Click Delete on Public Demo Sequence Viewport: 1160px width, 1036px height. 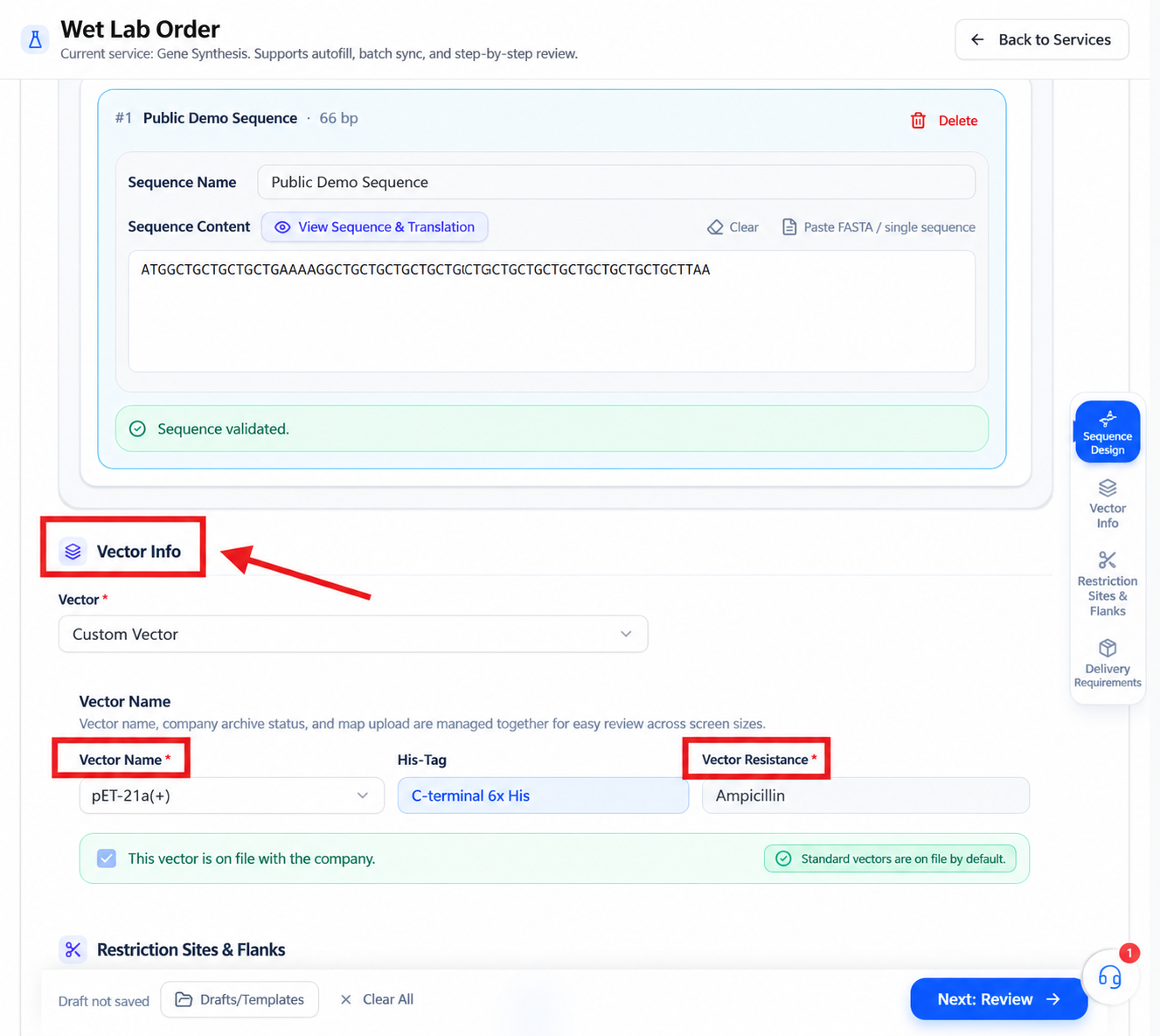944,121
